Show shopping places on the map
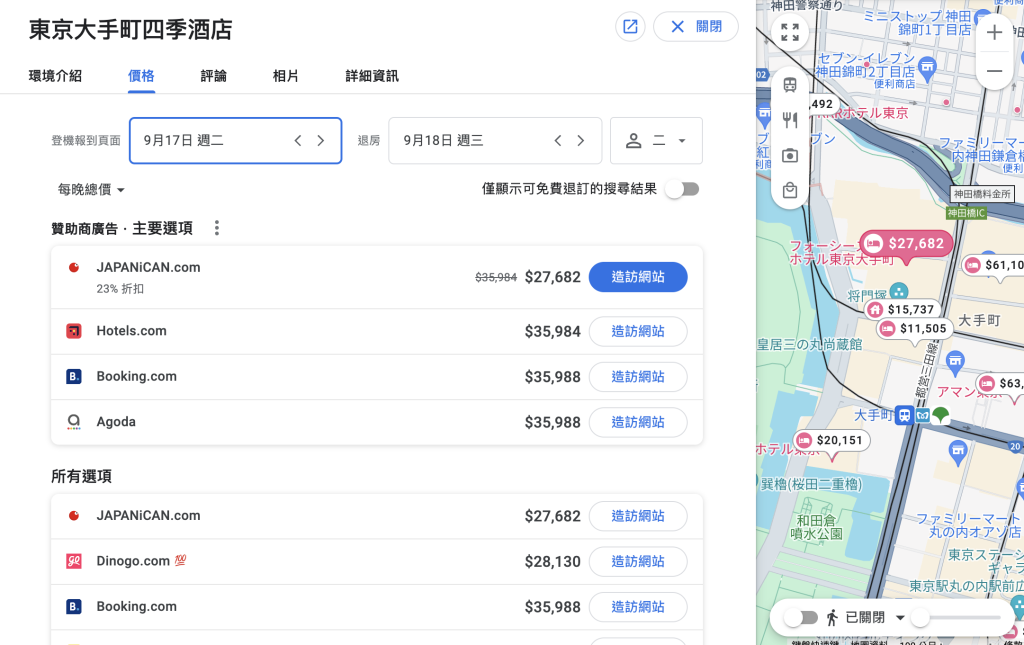The width and height of the screenshot is (1024, 645). coord(790,190)
